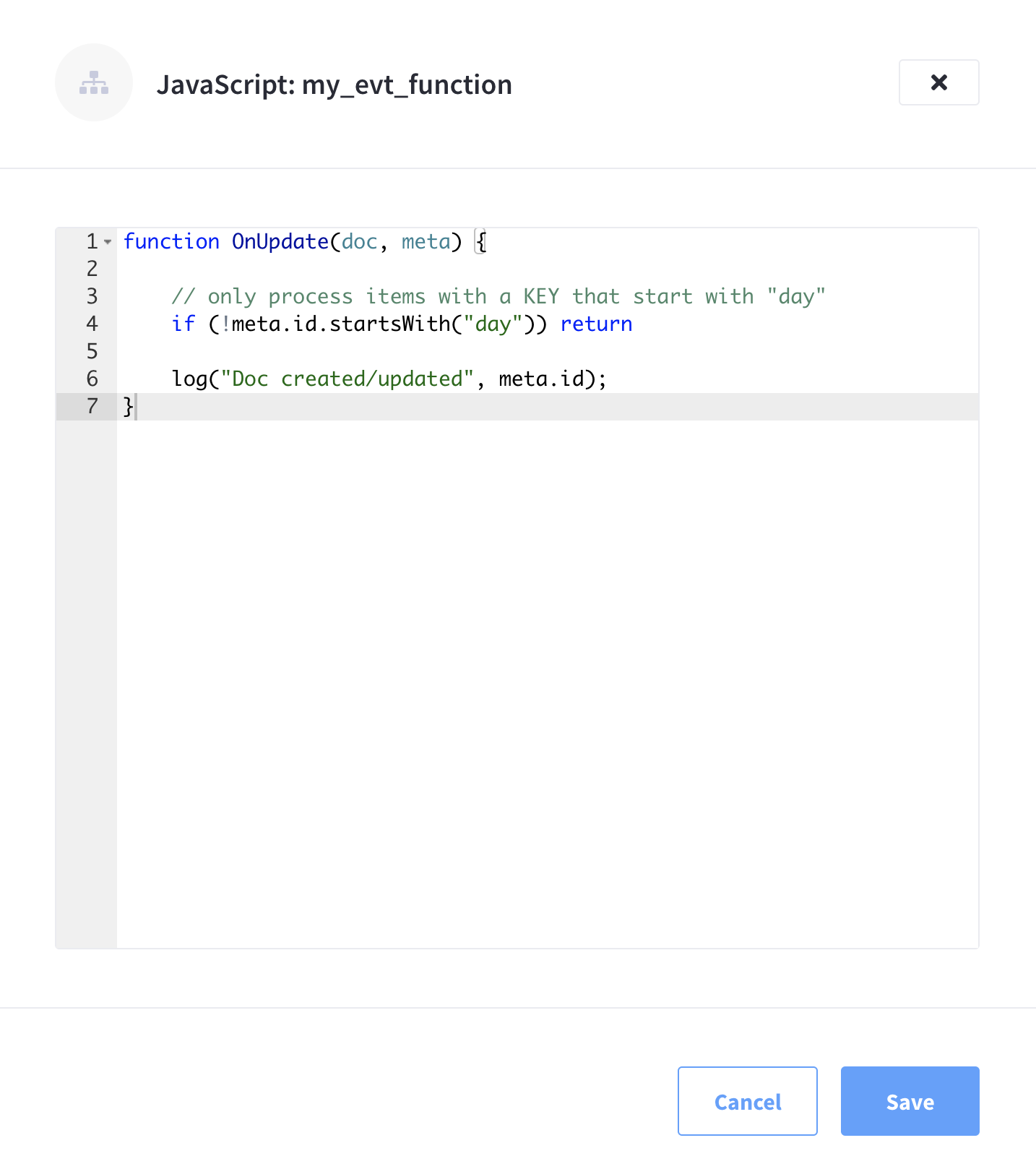The height and width of the screenshot is (1156, 1036).
Task: Click line number 1 in gutter
Action: [x=92, y=241]
